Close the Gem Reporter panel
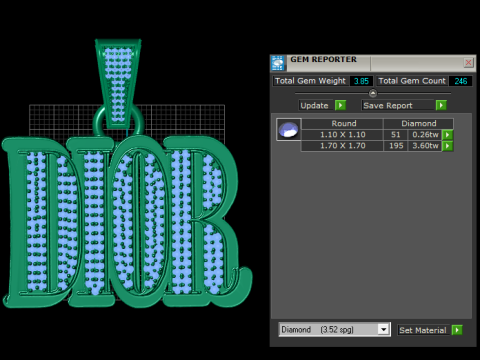The width and height of the screenshot is (480, 360). pos(468,62)
